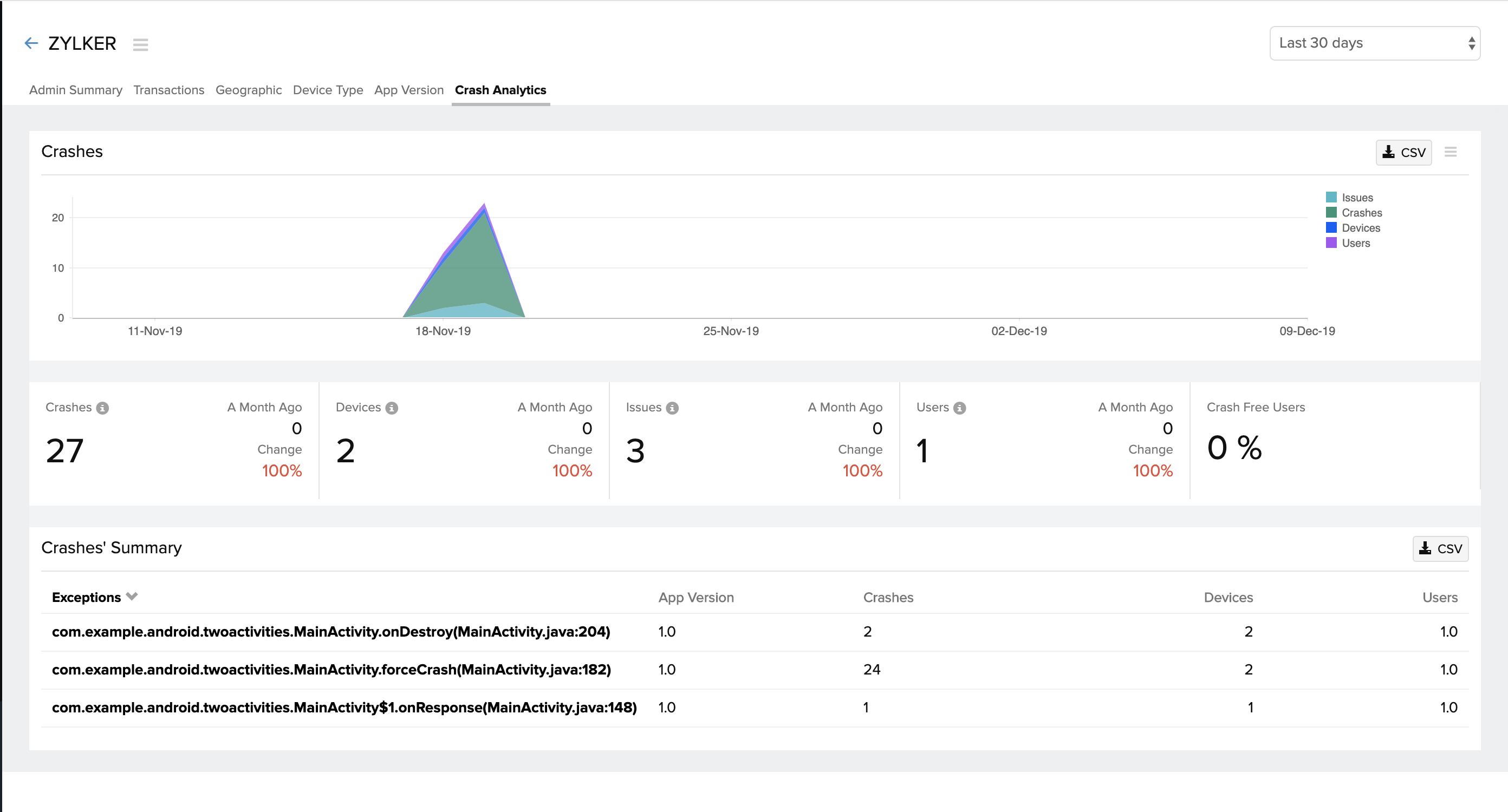Image resolution: width=1508 pixels, height=812 pixels.
Task: Click the Crashes info icon
Action: tap(102, 408)
